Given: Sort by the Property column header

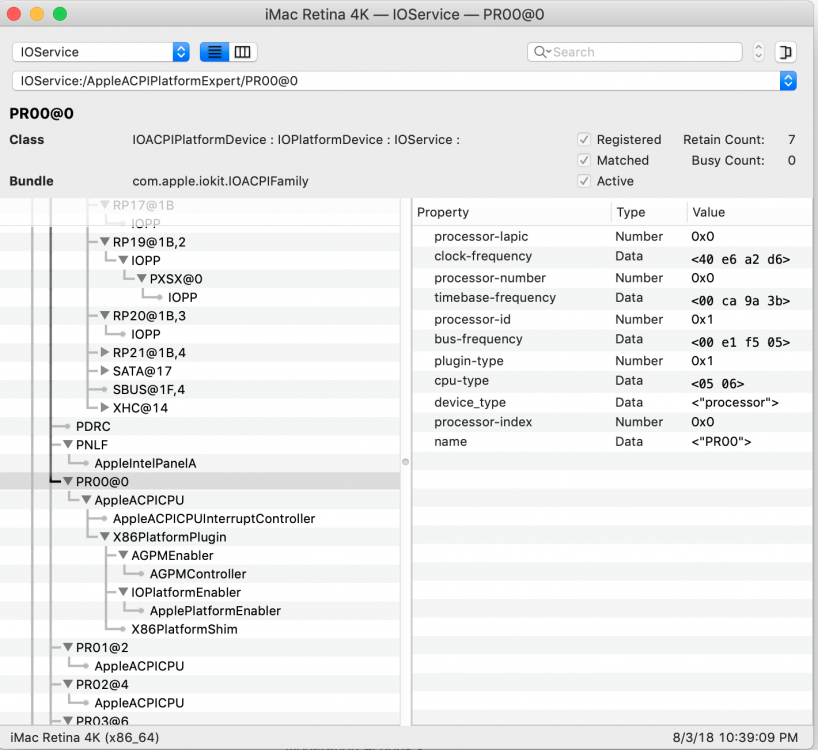Looking at the screenshot, I should click(x=511, y=212).
